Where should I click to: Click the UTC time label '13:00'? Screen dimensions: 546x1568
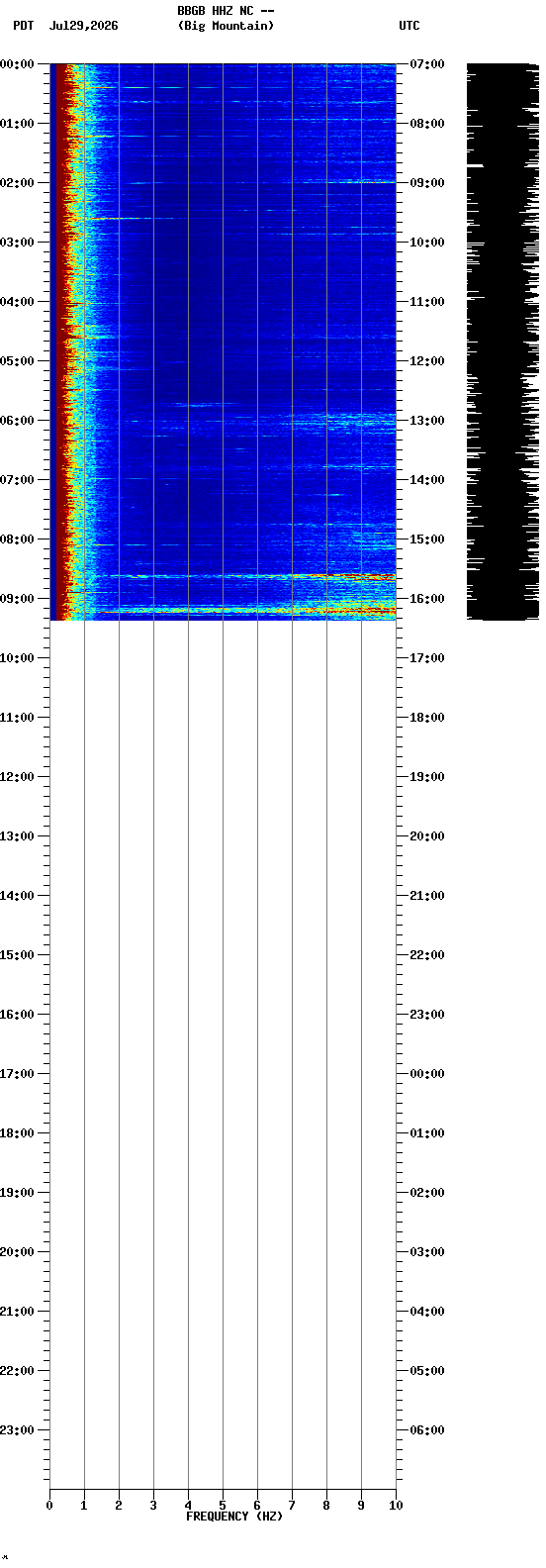427,421
